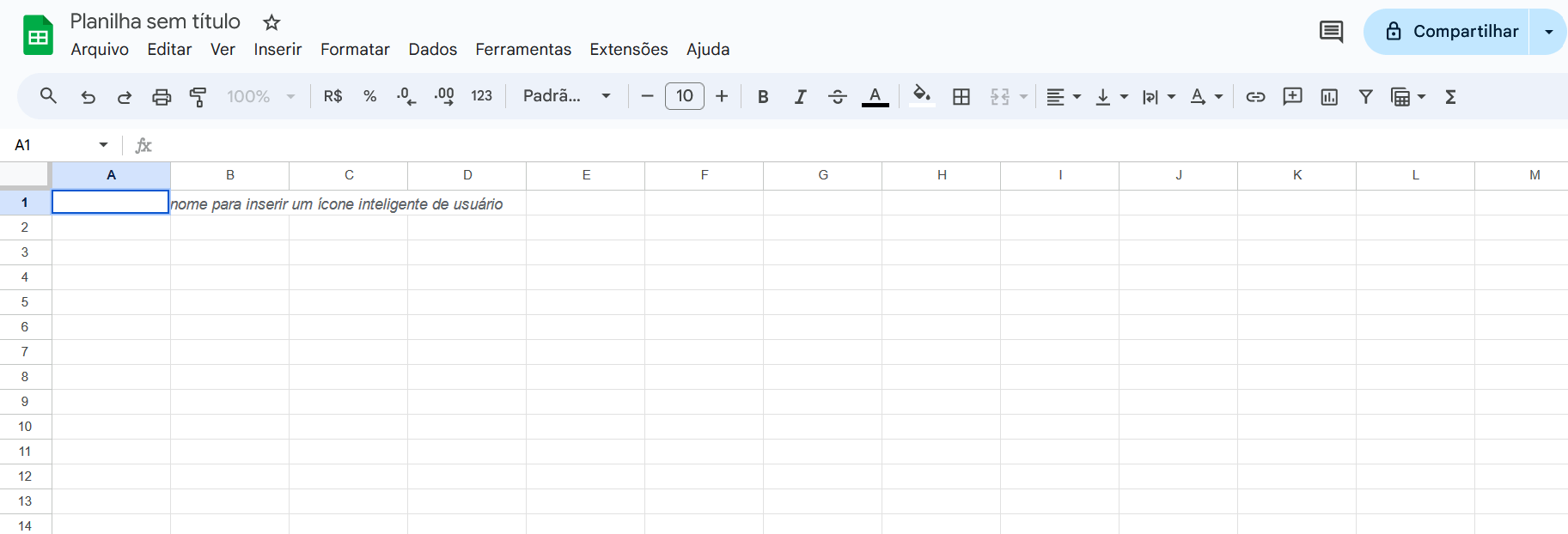Open the Ver menu
1568x534 pixels.
[x=223, y=49]
